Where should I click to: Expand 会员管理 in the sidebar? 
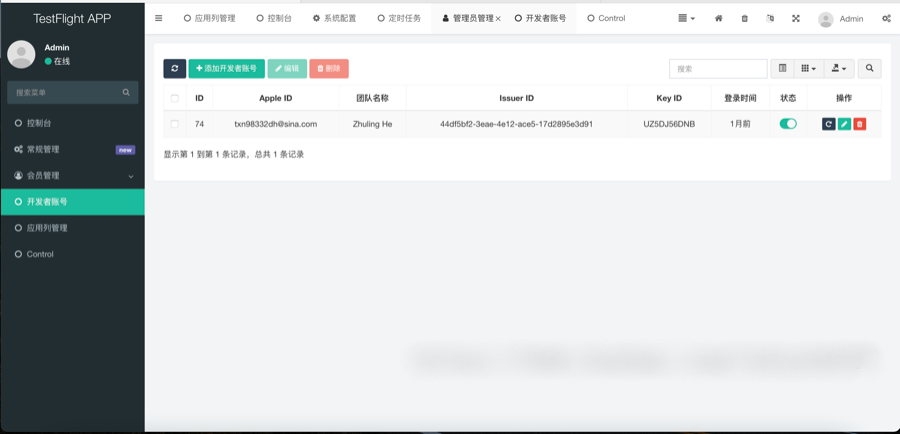coord(72,176)
